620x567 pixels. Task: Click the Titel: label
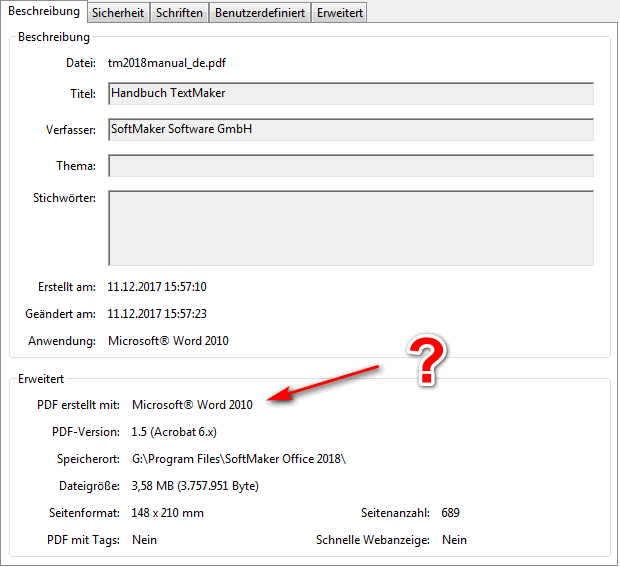click(x=83, y=94)
